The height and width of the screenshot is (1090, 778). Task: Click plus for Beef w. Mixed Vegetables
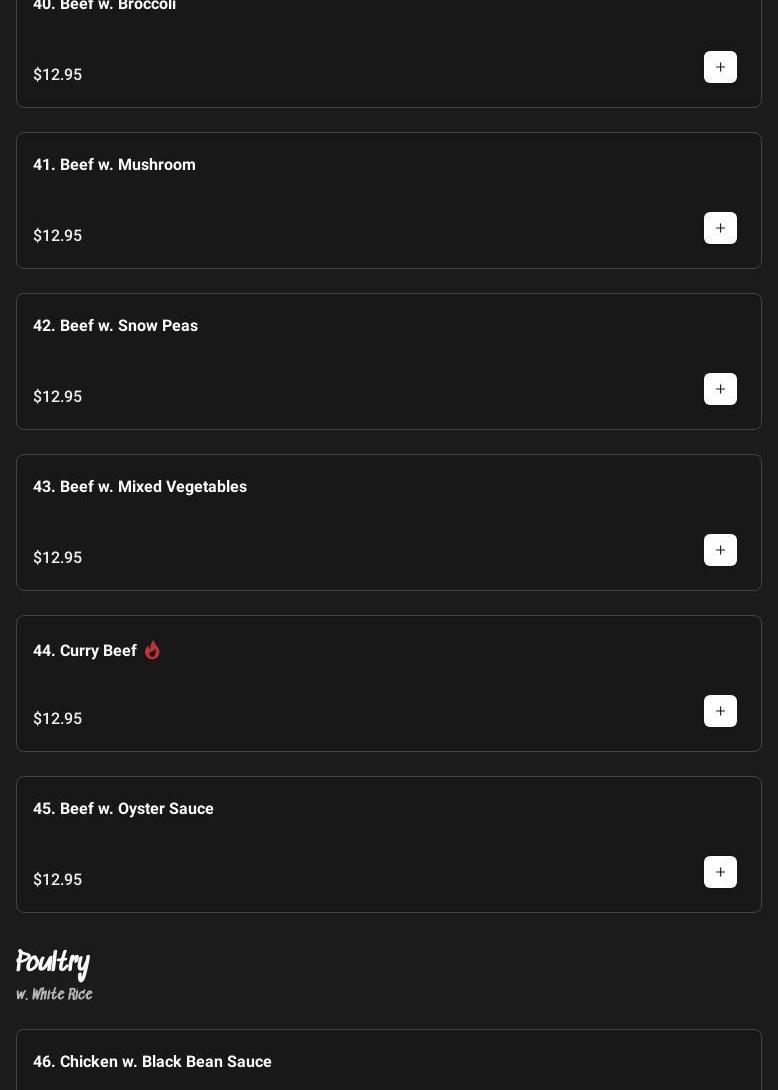click(720, 550)
